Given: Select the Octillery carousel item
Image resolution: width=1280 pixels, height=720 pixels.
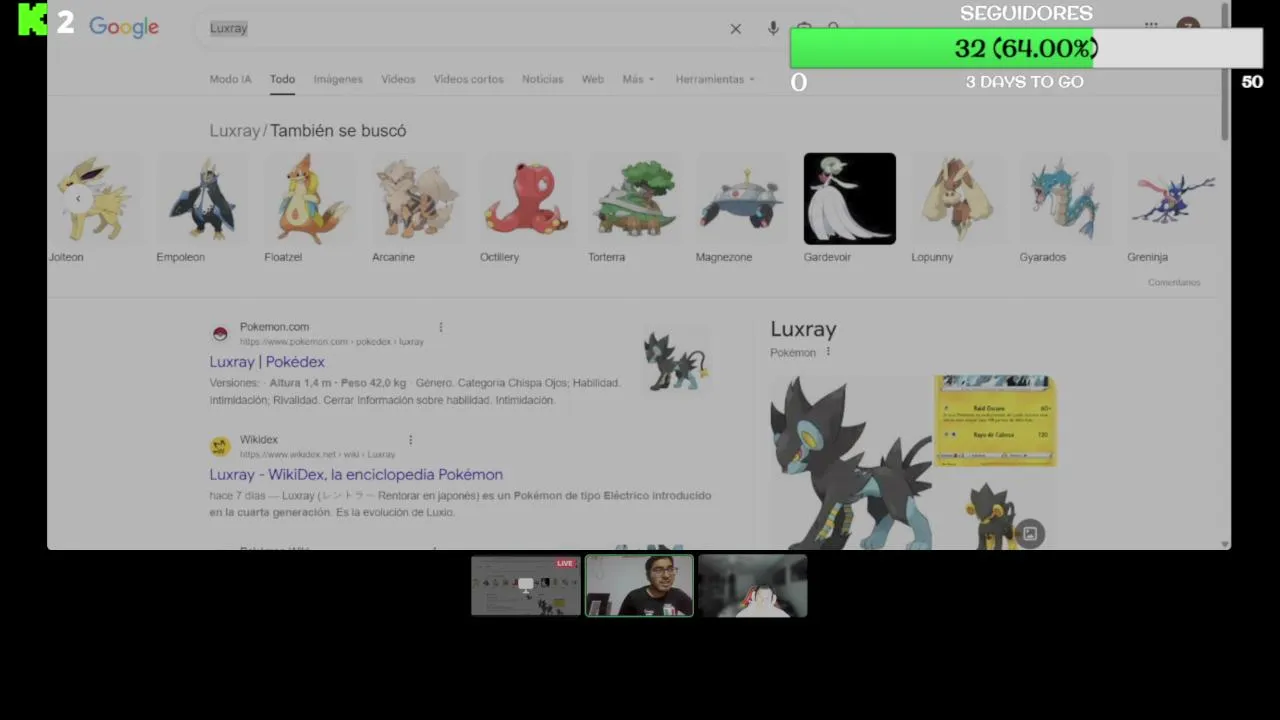Looking at the screenshot, I should click(x=526, y=208).
